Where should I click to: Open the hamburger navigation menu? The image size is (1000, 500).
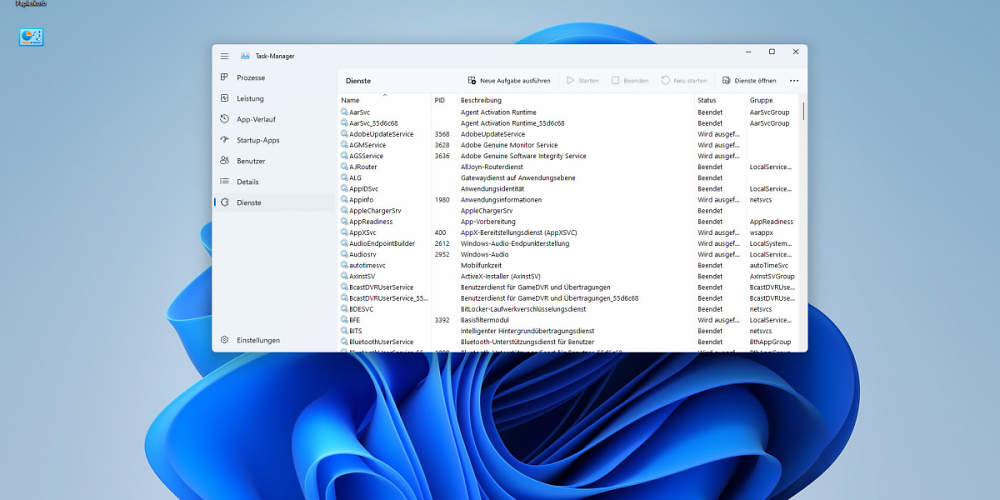(224, 56)
